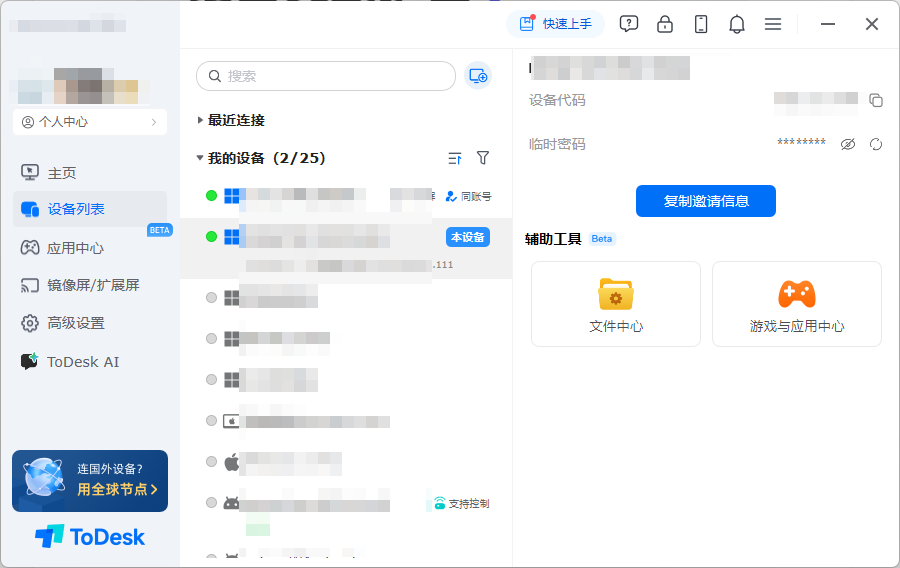The height and width of the screenshot is (568, 900).
Task: Focus the 搜索 device search field
Action: tap(326, 76)
